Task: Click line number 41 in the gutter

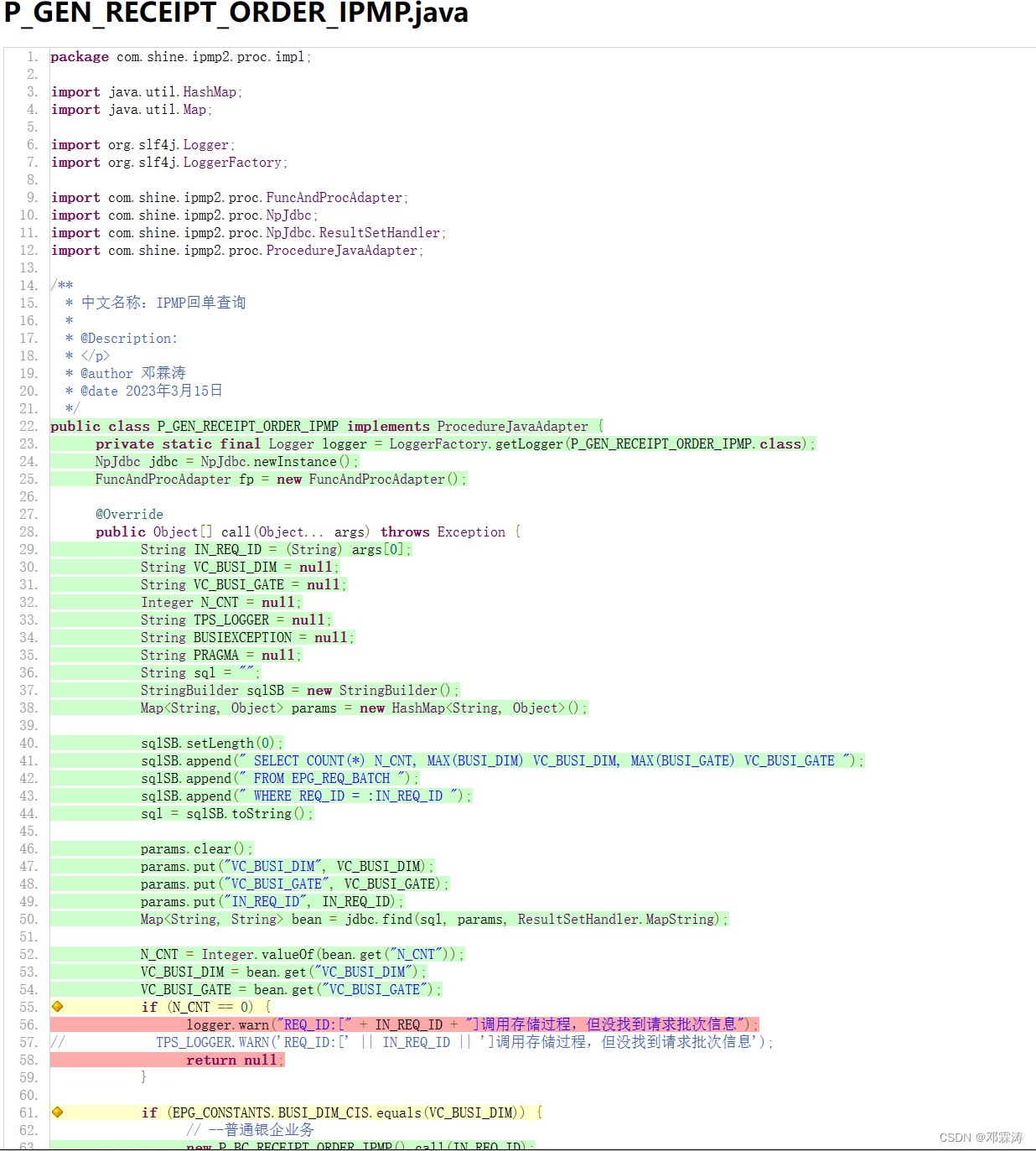Action: point(28,760)
